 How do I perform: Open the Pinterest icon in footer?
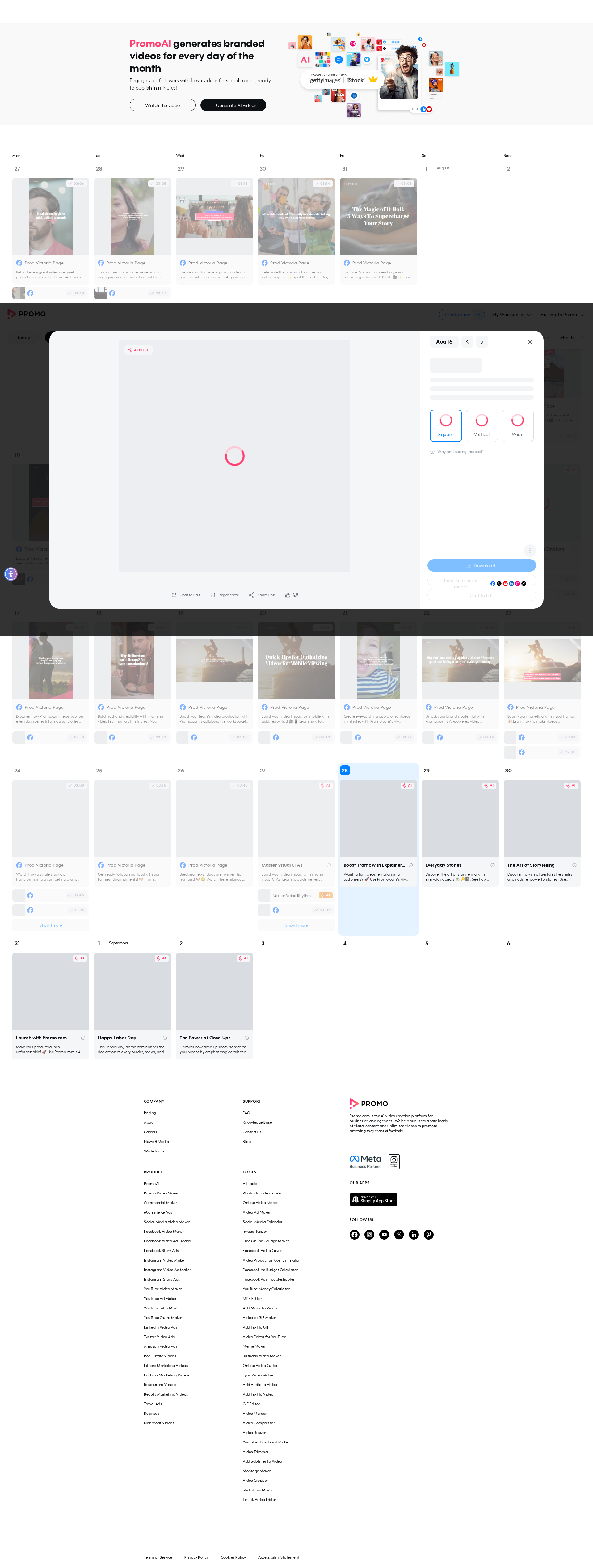[x=429, y=1234]
